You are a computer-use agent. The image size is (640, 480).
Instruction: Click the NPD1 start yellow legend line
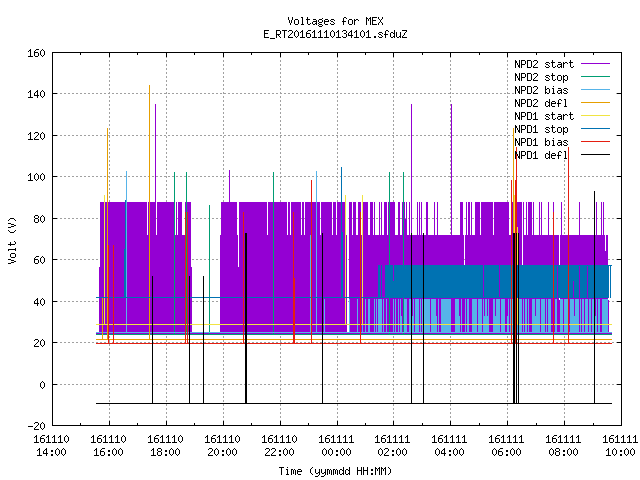595,116
